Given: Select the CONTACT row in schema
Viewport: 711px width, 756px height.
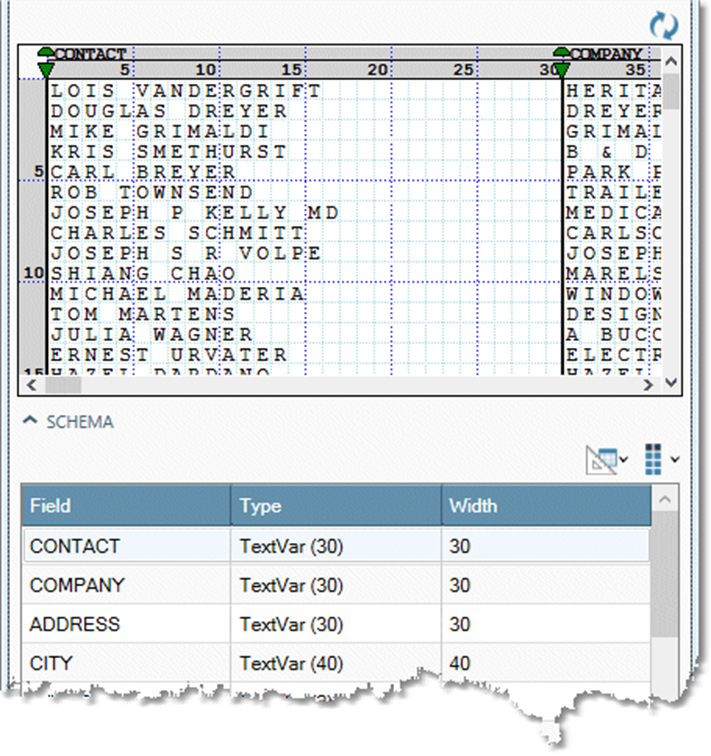Looking at the screenshot, I should pos(126,546).
